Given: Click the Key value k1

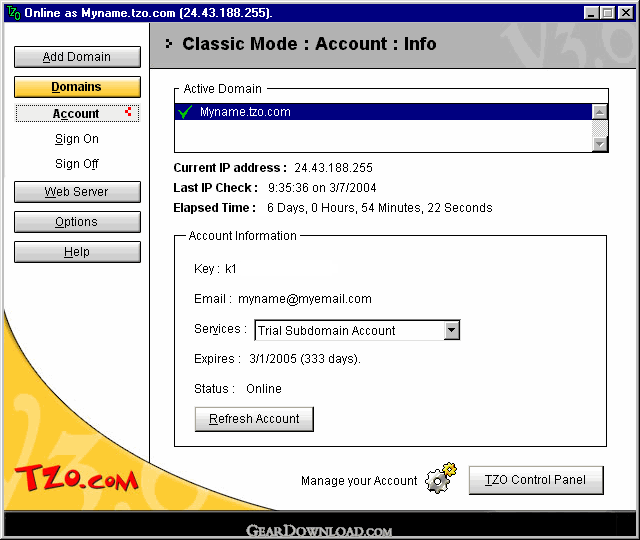Looking at the screenshot, I should pyautogui.click(x=231, y=269).
